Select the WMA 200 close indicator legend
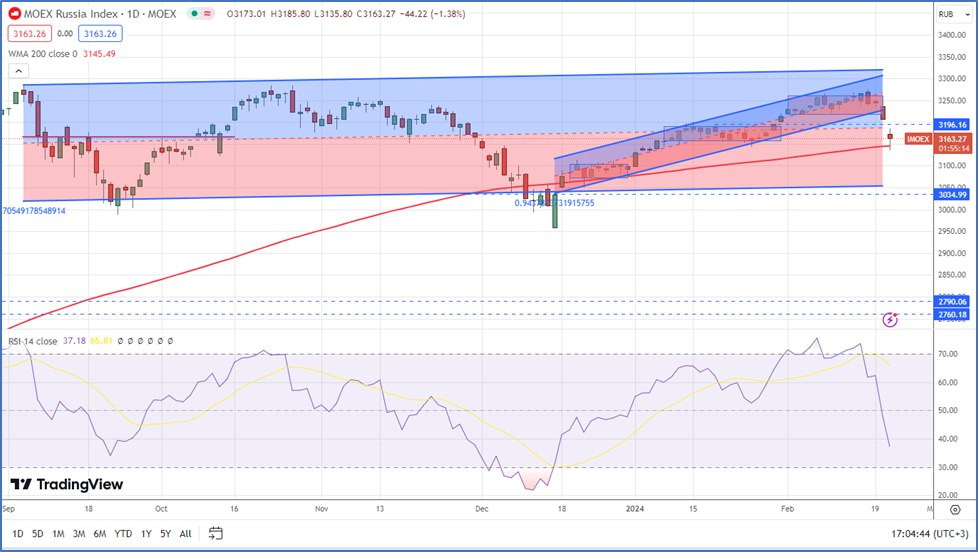 (x=42, y=54)
